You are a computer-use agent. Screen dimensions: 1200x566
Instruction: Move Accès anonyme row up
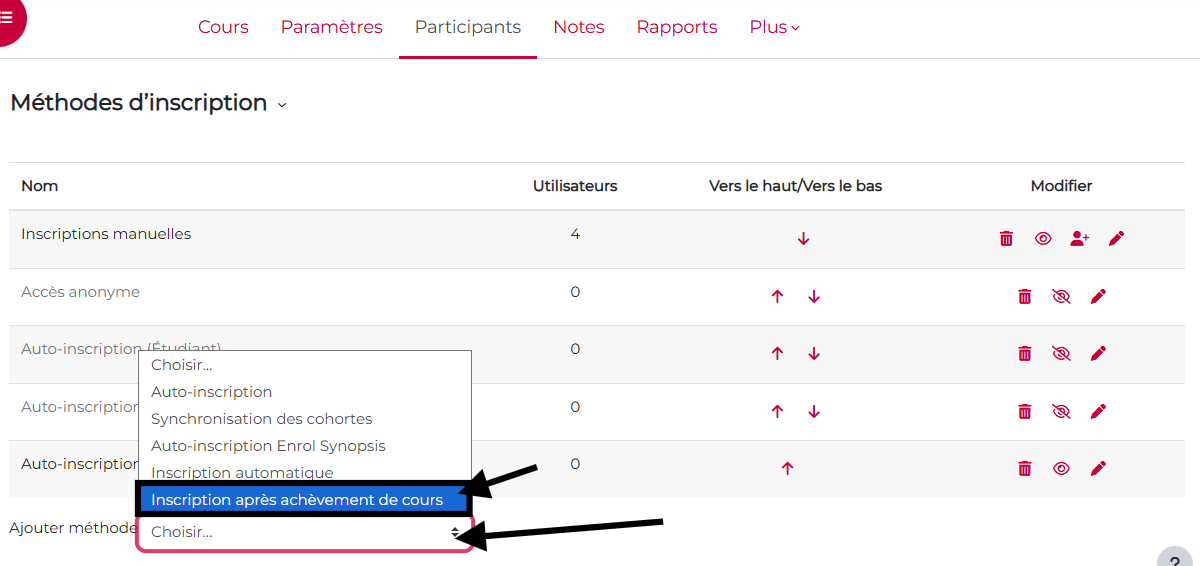tap(777, 297)
